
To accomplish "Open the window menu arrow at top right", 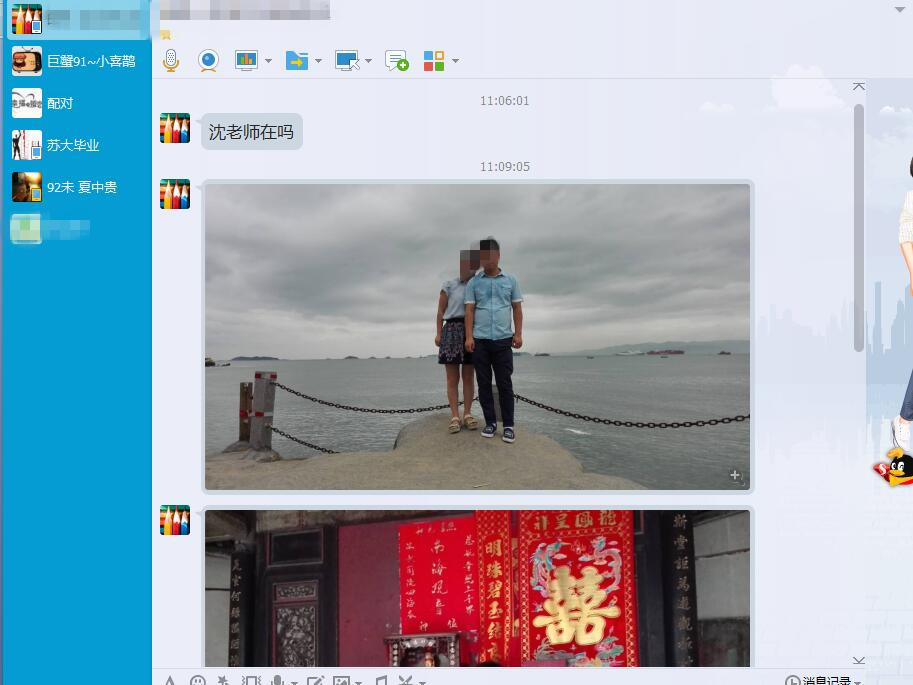I will [900, 9].
